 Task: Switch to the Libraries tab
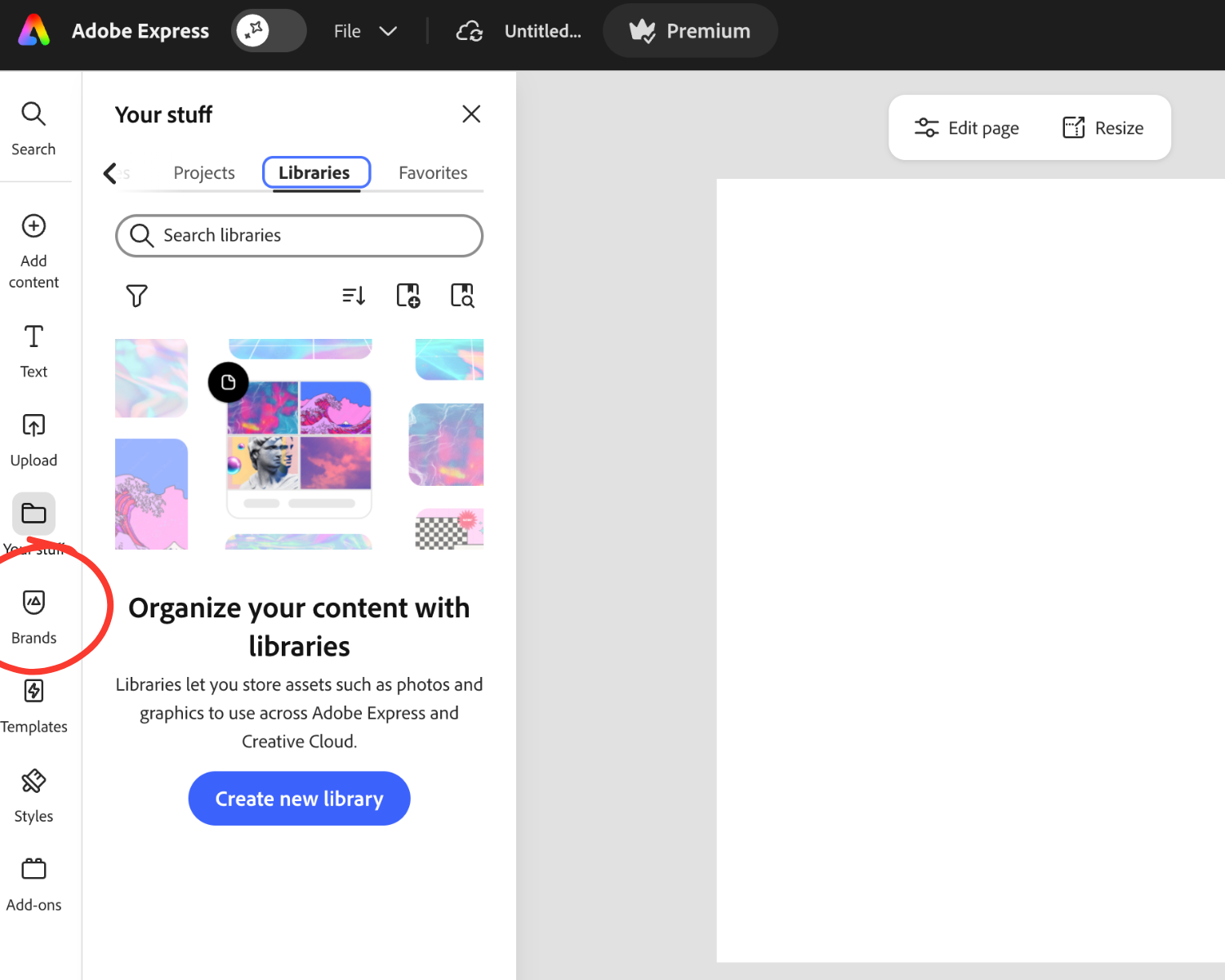314,173
